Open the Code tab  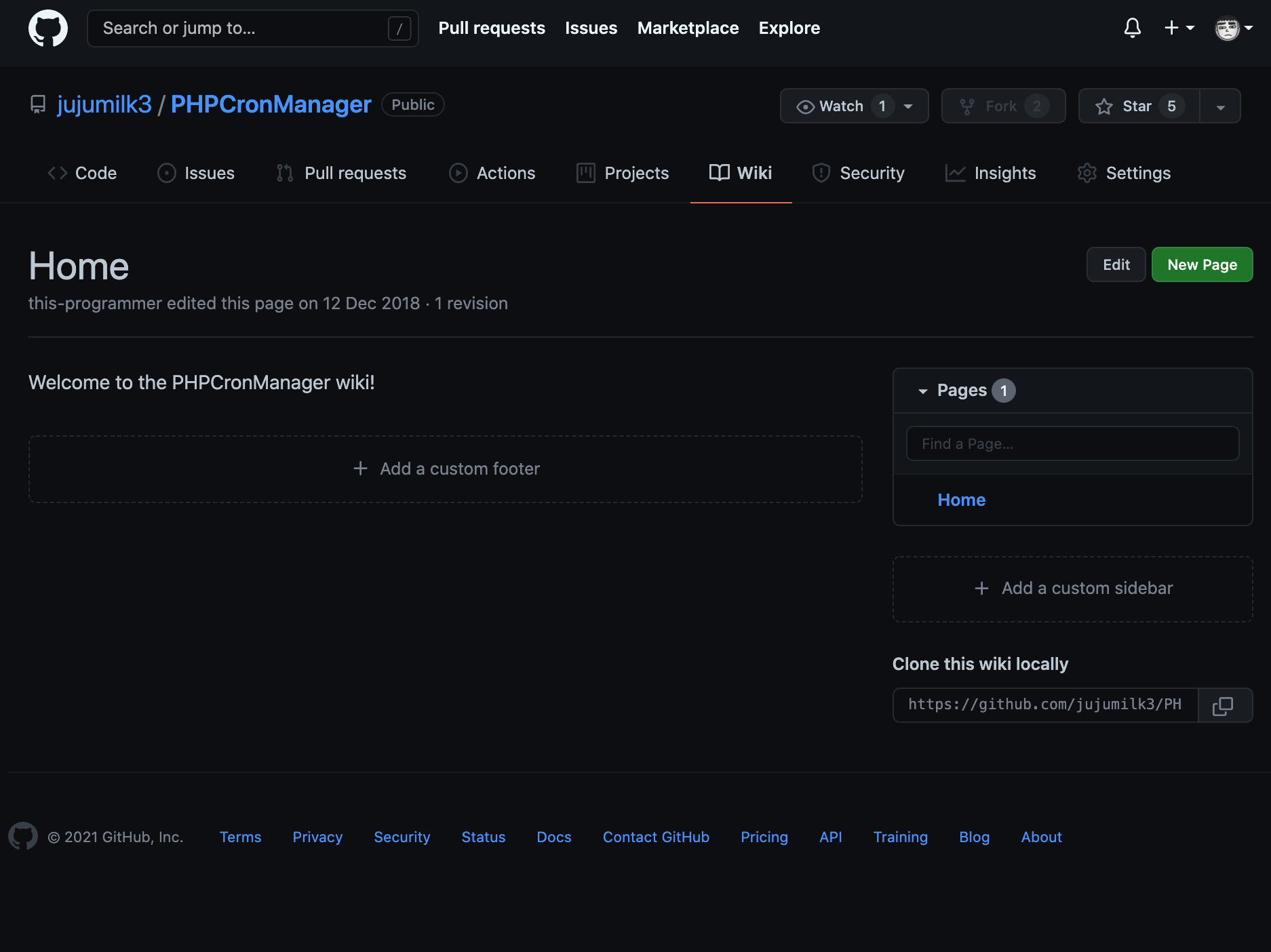82,173
